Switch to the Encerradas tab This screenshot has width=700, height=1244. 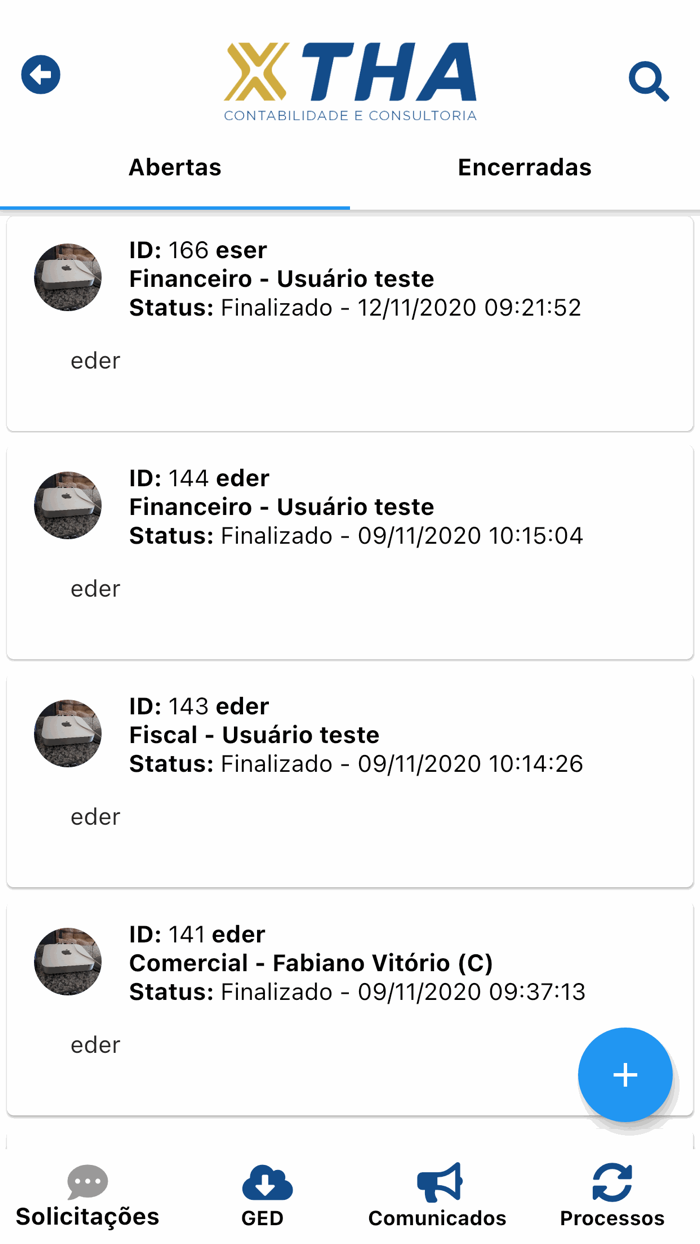[525, 167]
